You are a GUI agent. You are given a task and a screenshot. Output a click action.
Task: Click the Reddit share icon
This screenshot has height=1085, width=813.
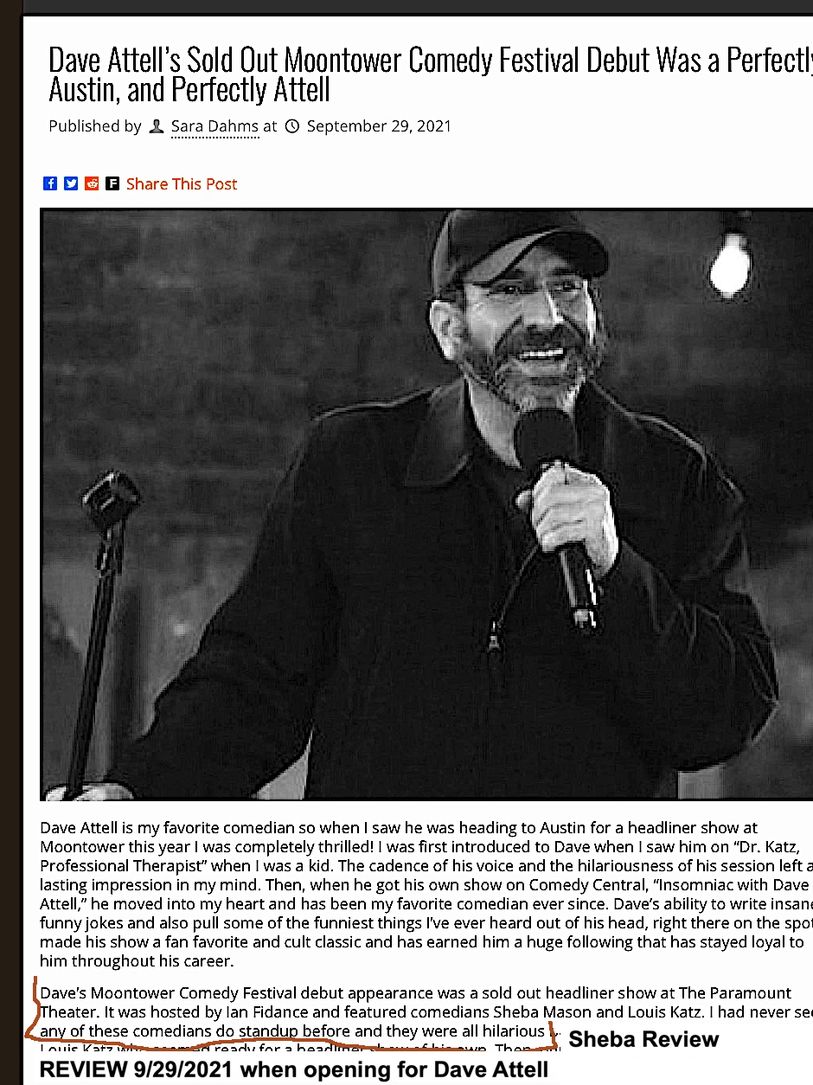[91, 183]
